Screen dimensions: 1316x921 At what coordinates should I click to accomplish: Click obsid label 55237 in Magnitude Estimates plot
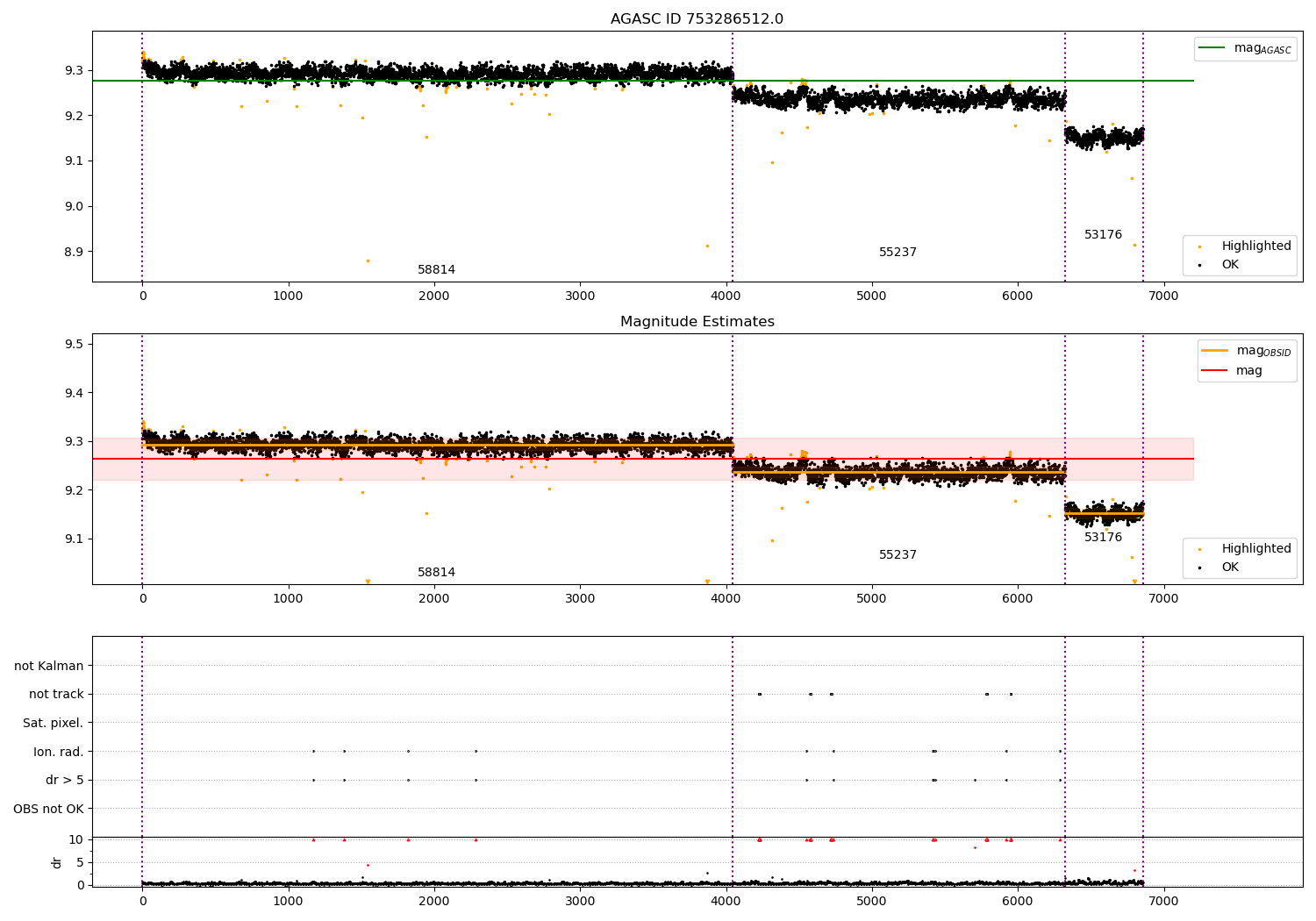[x=898, y=554]
